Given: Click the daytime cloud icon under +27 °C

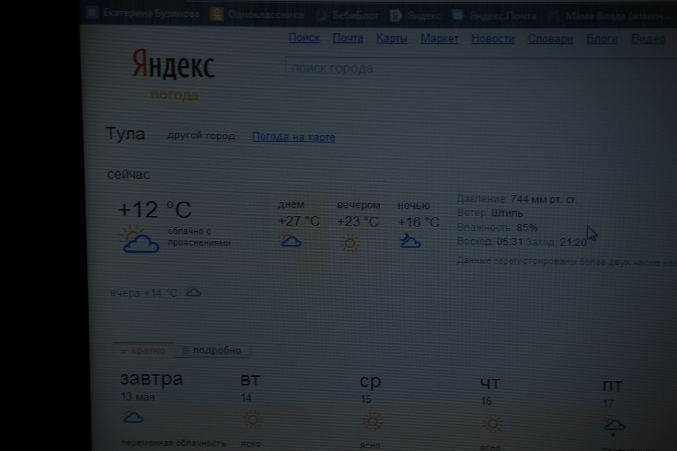Looking at the screenshot, I should point(291,241).
